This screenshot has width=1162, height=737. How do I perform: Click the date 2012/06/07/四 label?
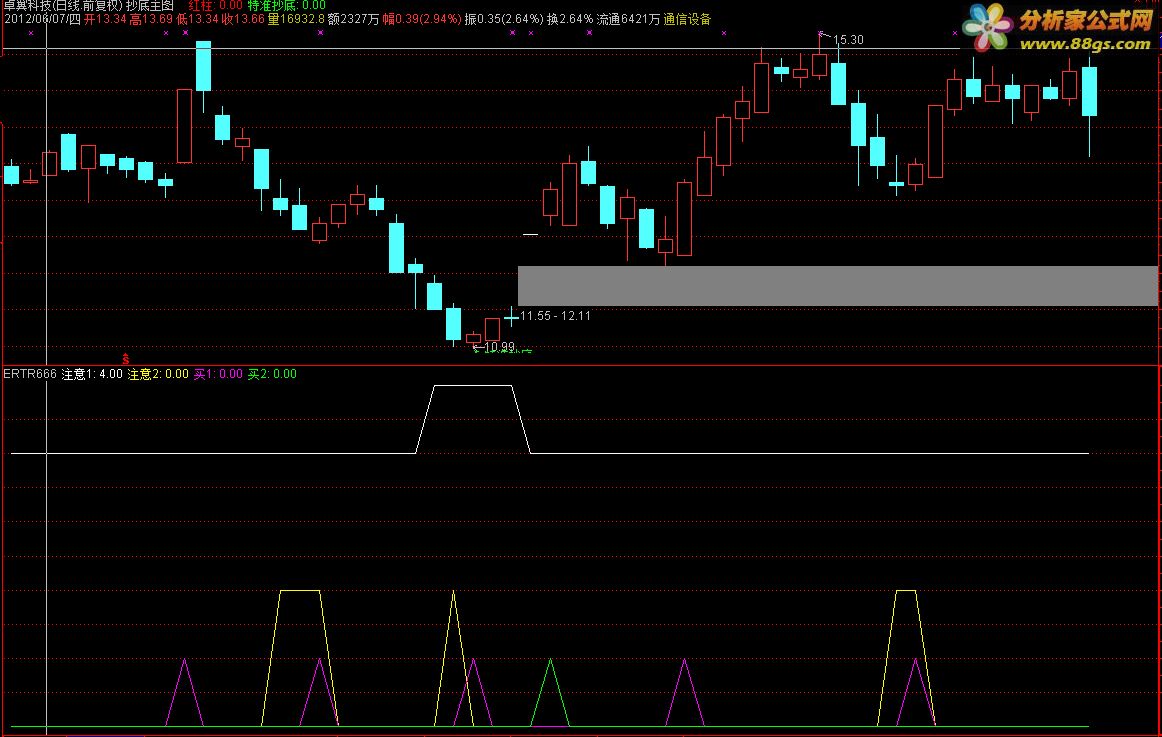pos(42,19)
